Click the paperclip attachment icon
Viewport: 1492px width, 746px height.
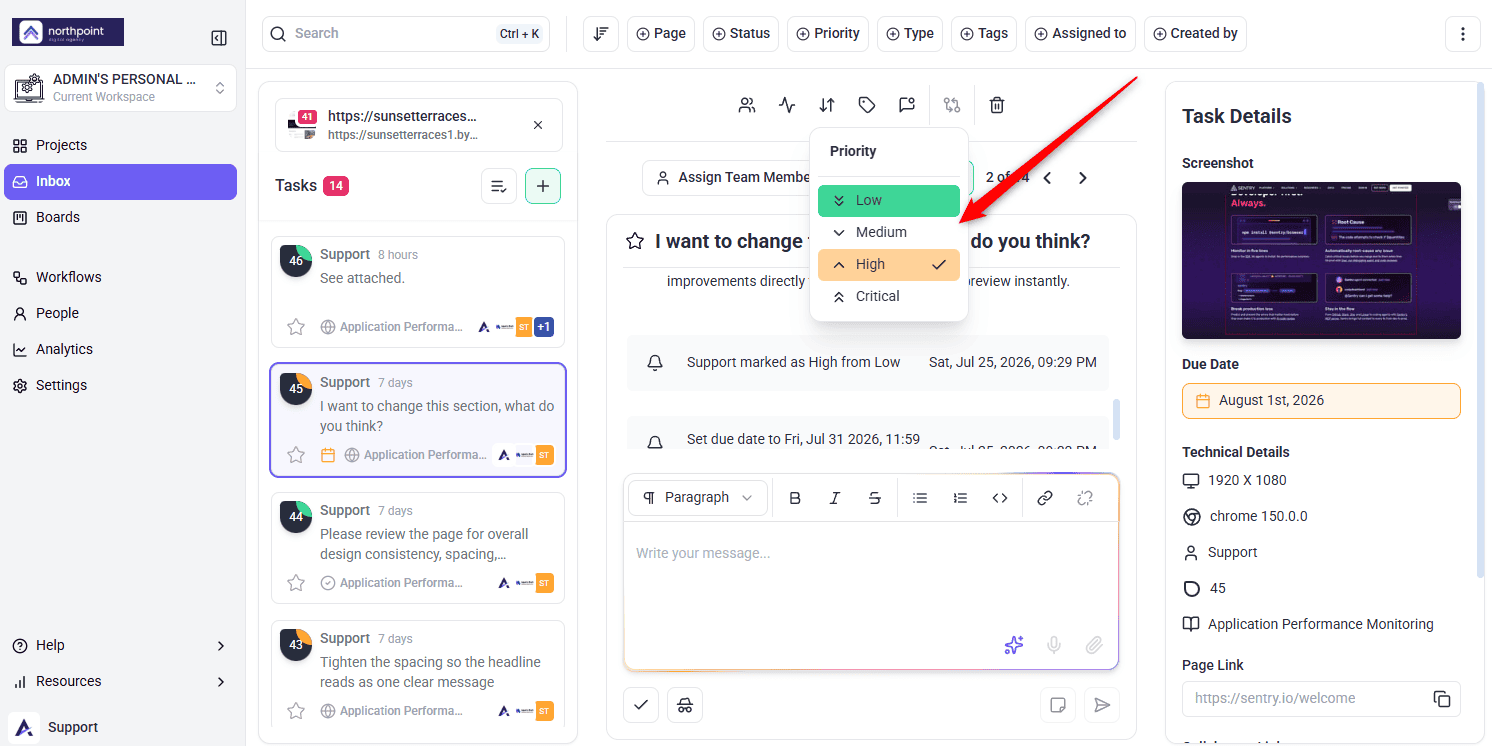tap(1094, 645)
